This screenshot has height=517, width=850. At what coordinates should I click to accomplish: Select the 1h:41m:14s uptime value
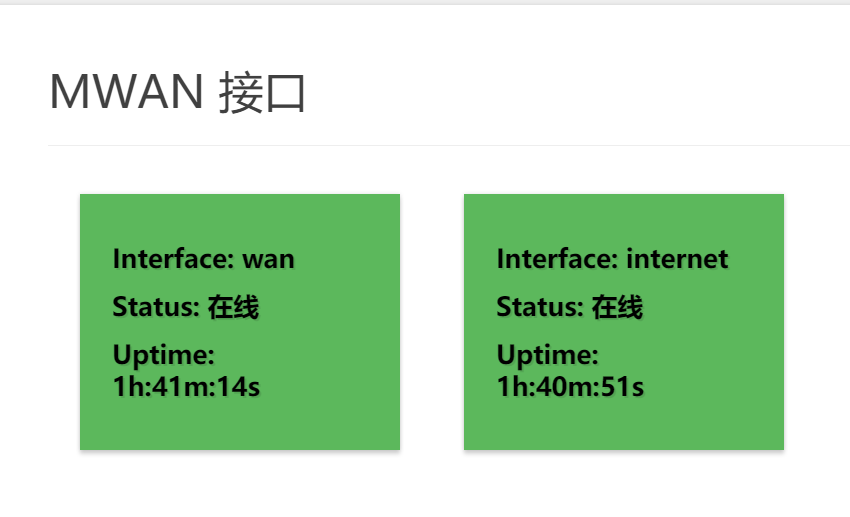[186, 386]
